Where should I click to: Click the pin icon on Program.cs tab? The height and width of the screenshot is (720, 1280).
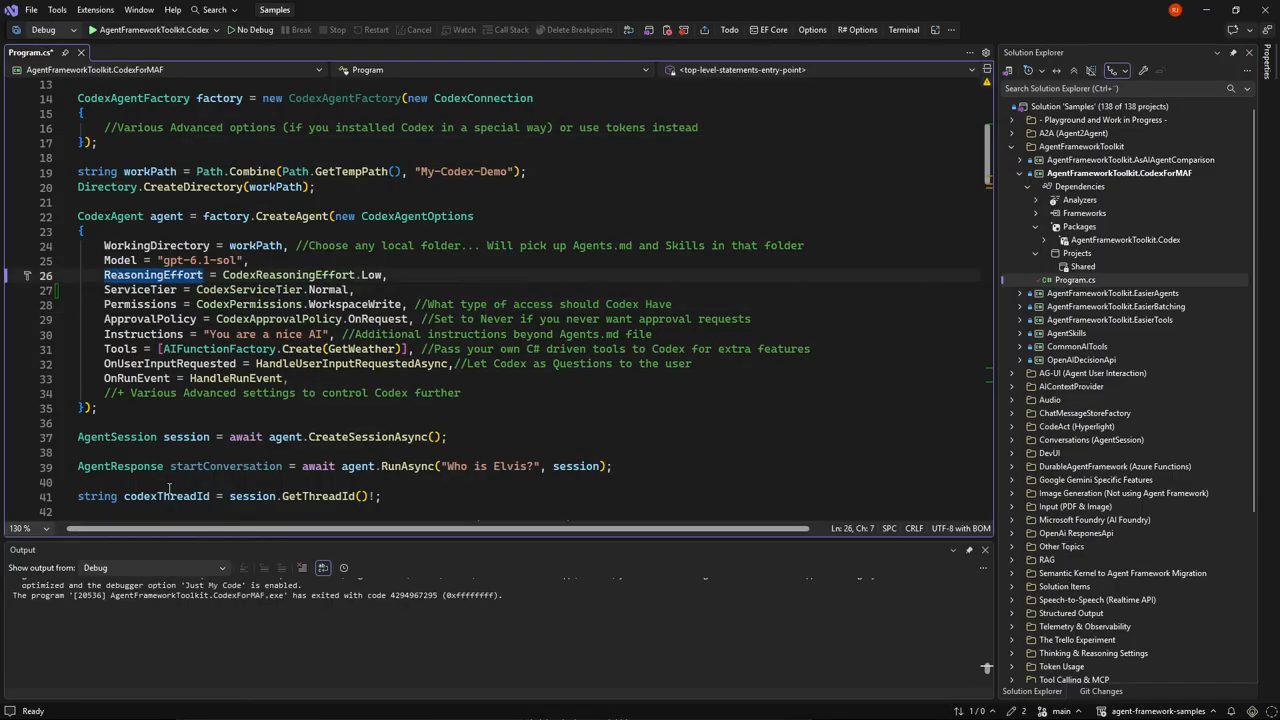tap(65, 52)
